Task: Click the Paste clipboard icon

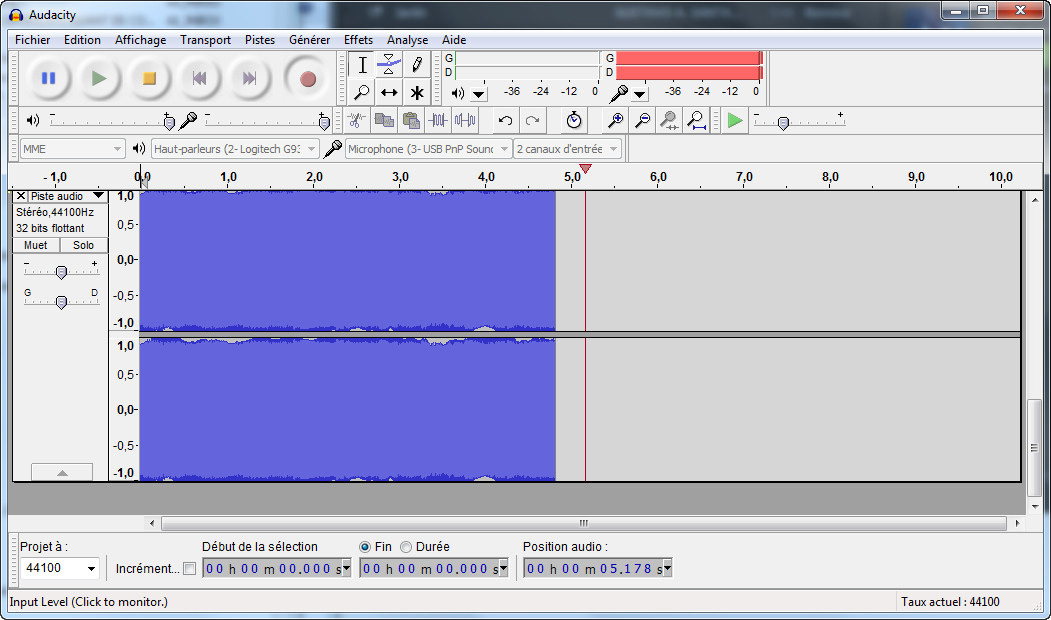Action: tap(411, 121)
